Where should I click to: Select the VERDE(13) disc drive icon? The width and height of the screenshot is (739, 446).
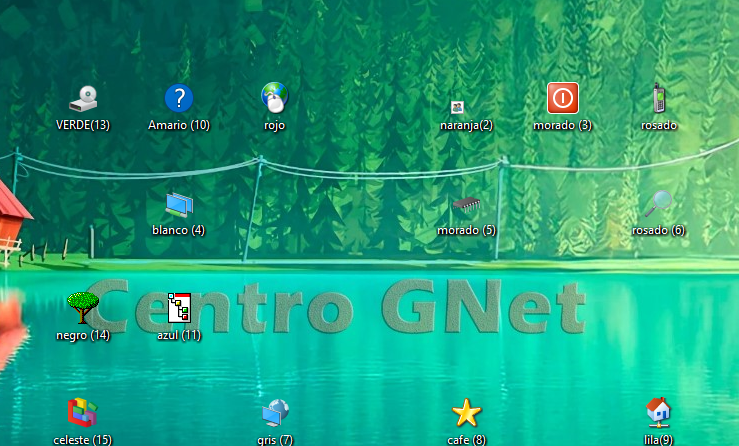click(x=83, y=99)
